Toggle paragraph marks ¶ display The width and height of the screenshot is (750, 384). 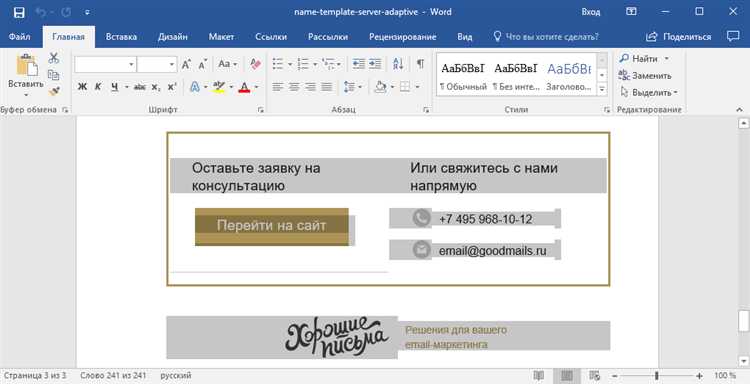coord(420,64)
